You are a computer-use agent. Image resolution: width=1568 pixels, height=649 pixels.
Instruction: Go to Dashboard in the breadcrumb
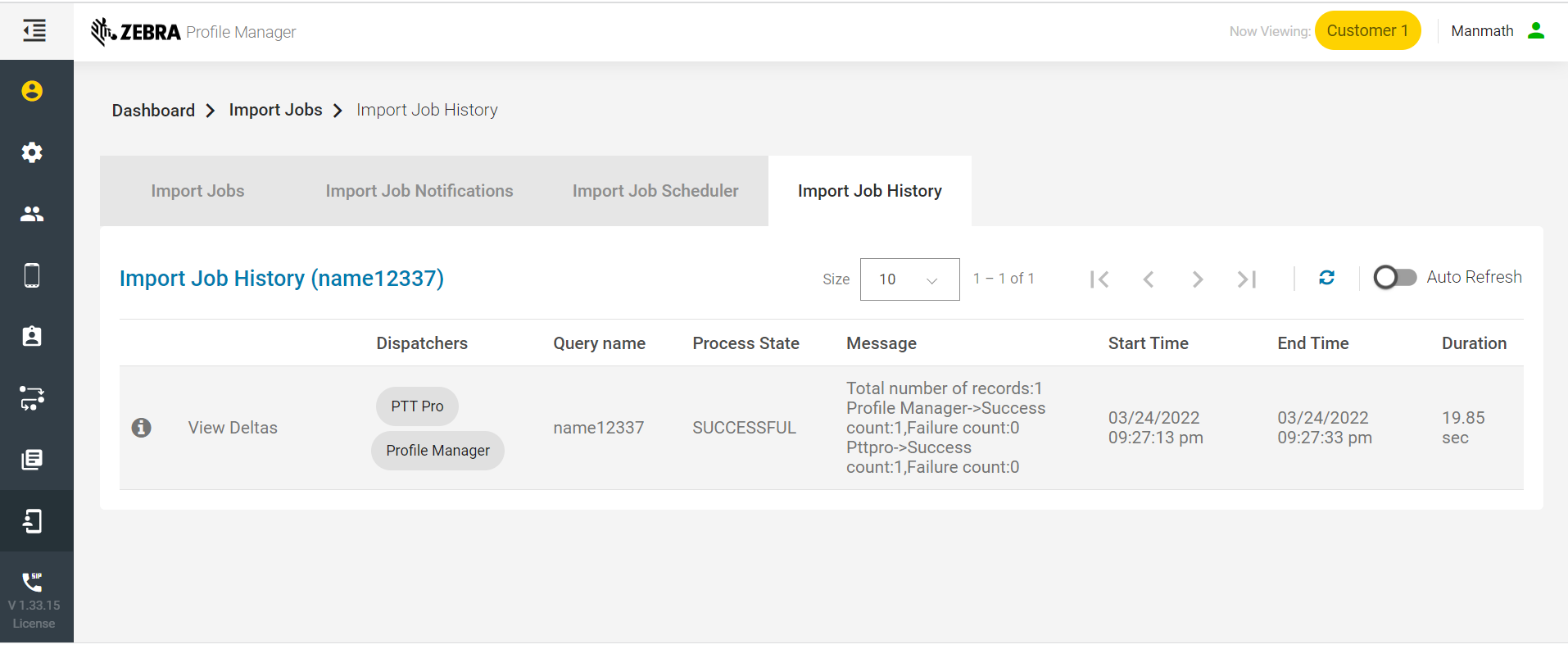click(153, 111)
